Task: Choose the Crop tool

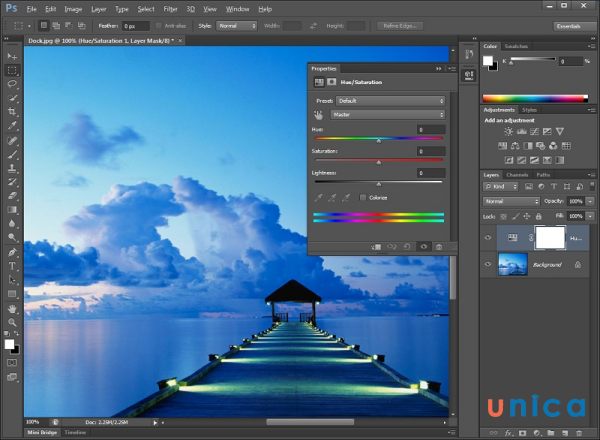Action: [x=12, y=112]
